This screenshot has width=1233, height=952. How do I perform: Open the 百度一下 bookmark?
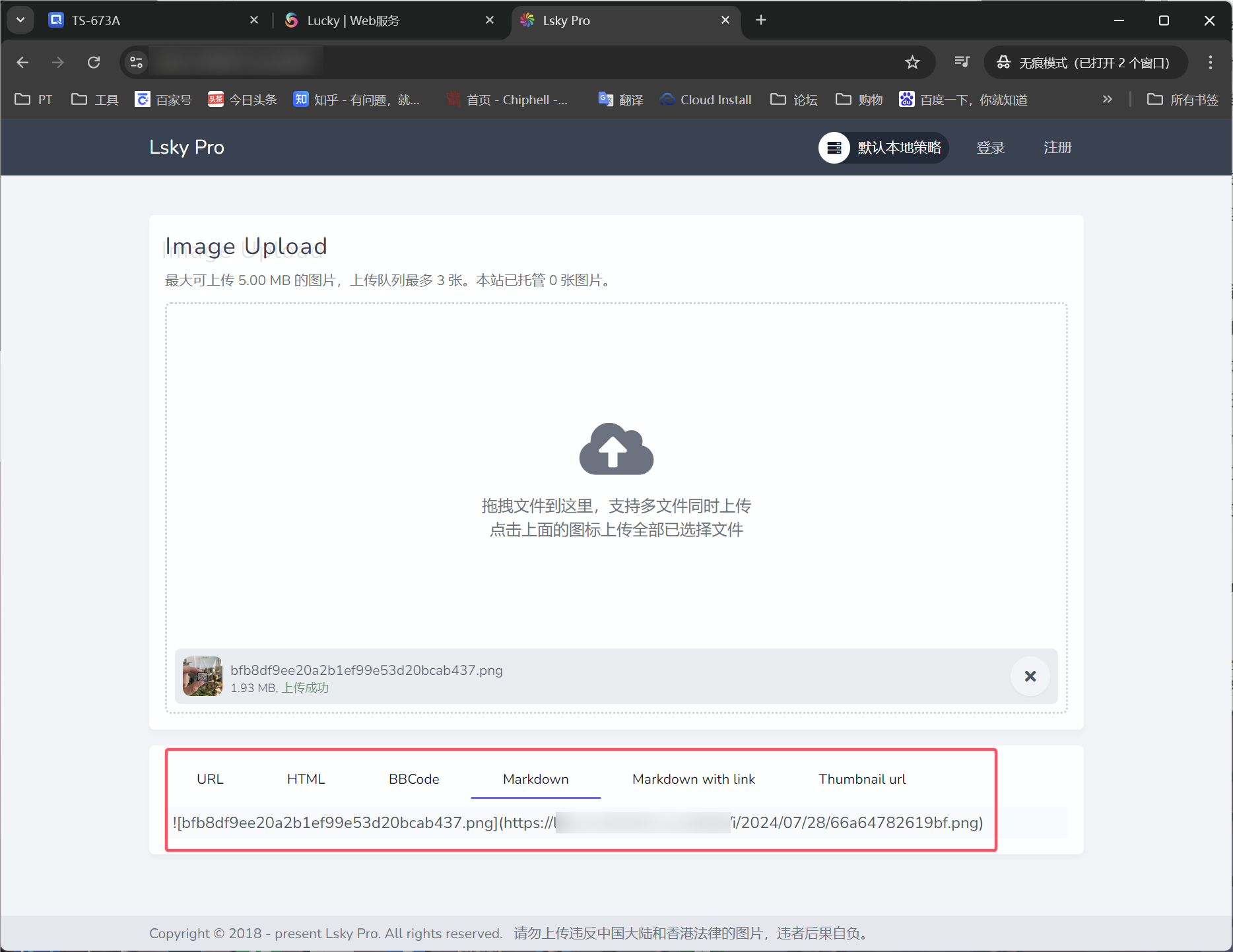coord(964,100)
